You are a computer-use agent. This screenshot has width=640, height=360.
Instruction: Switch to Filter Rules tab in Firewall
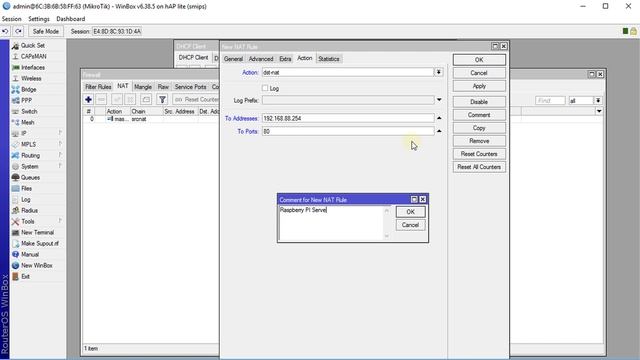98,87
